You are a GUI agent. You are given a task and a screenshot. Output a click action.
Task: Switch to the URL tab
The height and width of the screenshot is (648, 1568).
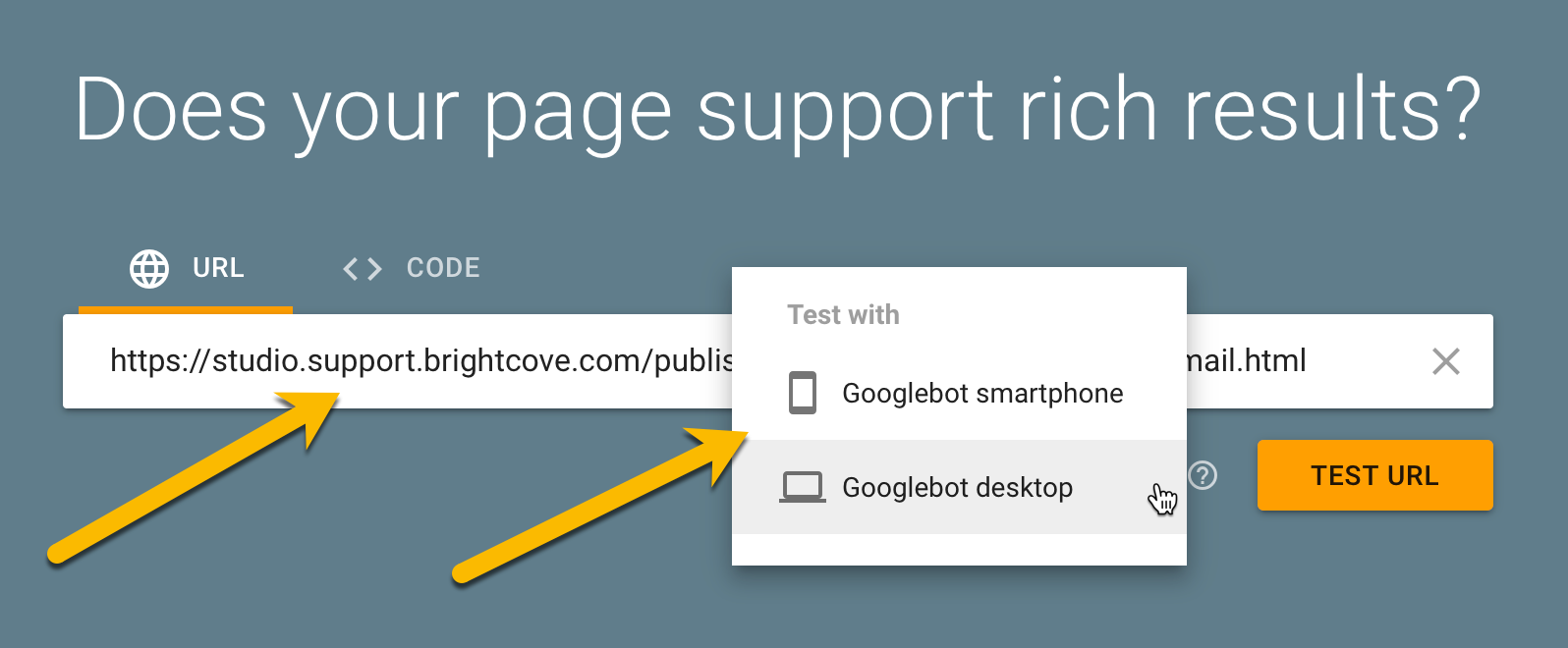187,268
